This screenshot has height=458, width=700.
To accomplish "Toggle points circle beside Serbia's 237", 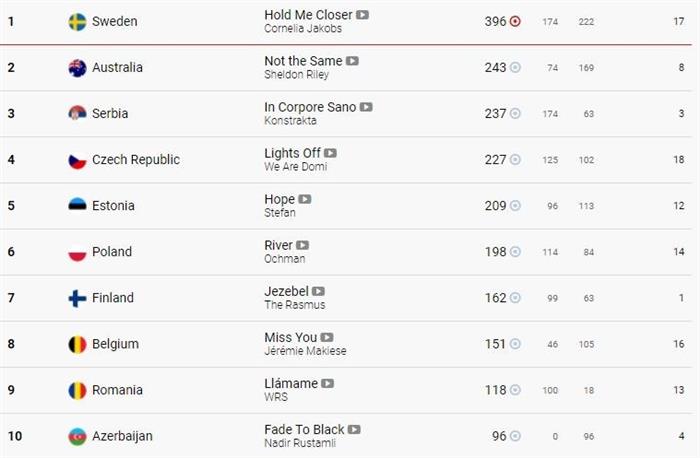I will pyautogui.click(x=515, y=113).
